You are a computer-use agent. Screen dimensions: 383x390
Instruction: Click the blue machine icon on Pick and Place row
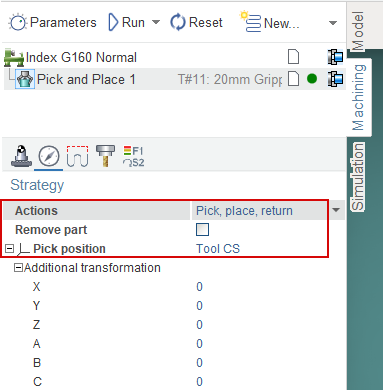click(335, 79)
